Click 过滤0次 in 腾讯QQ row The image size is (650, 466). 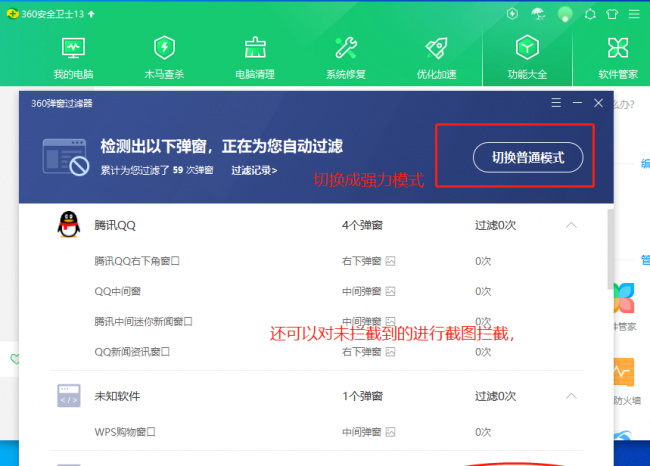click(x=495, y=225)
